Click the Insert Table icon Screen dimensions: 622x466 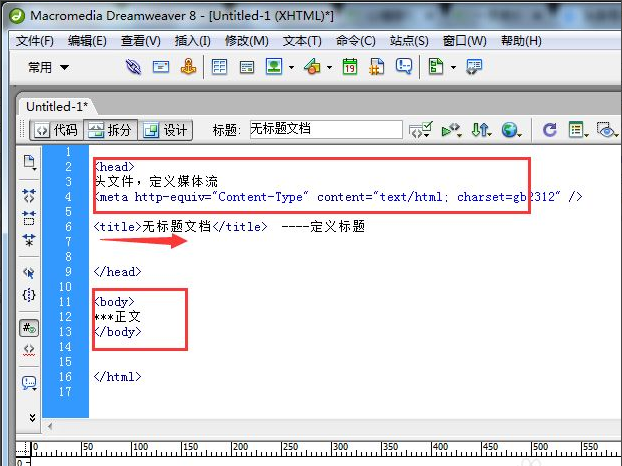point(219,67)
